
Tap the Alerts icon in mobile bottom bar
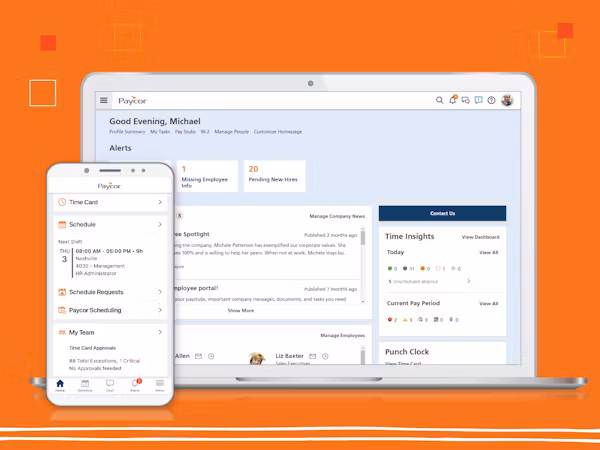(x=135, y=385)
